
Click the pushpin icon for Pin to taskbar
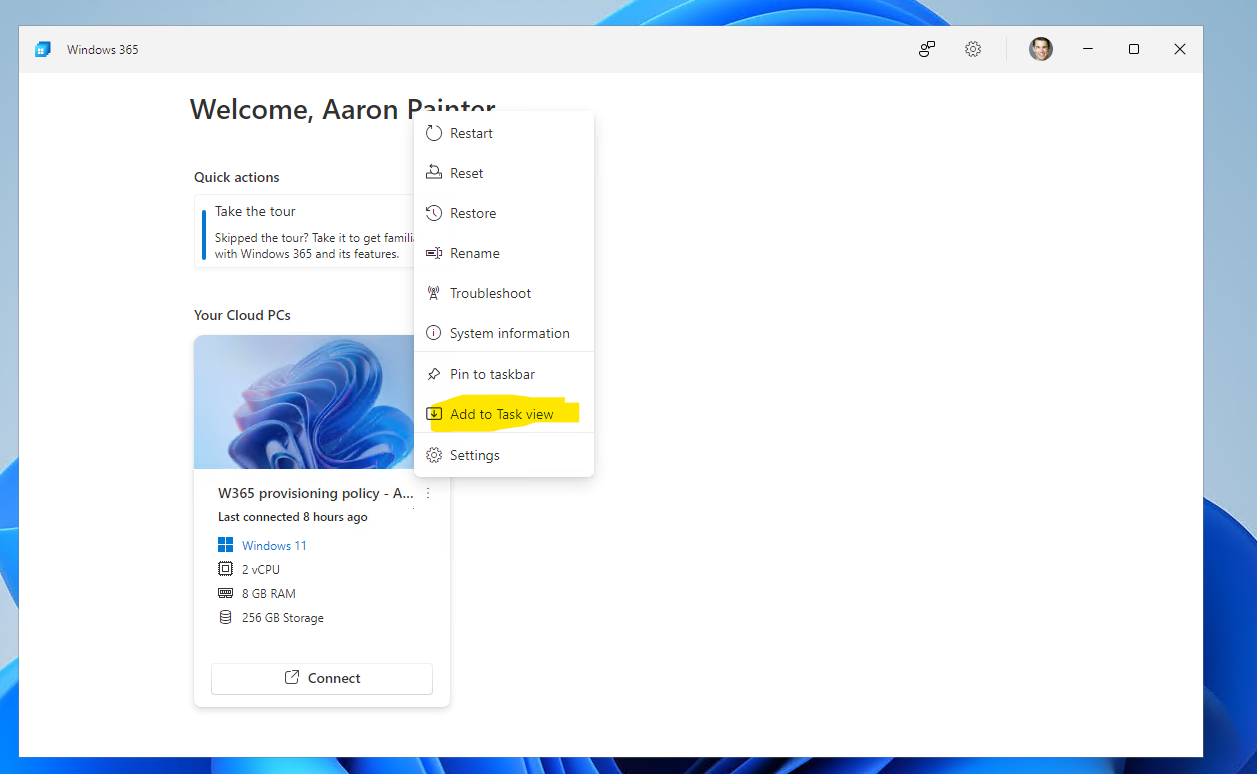point(433,374)
